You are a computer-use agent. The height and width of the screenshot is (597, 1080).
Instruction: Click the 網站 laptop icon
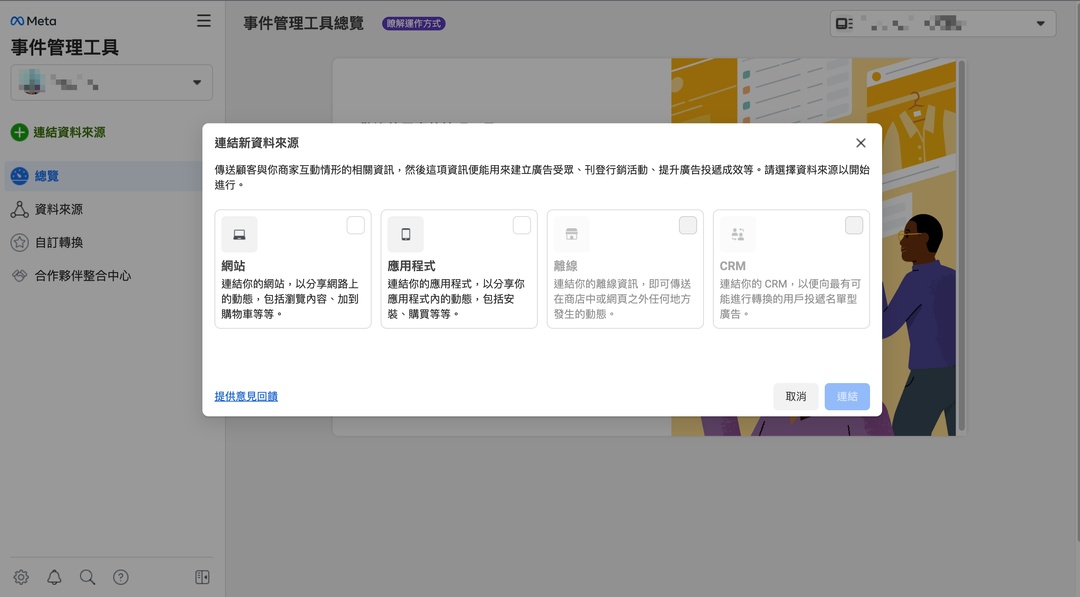pyautogui.click(x=239, y=234)
